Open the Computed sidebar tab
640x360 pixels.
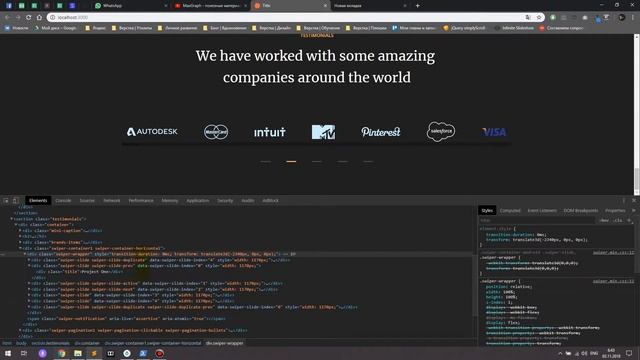(510, 210)
